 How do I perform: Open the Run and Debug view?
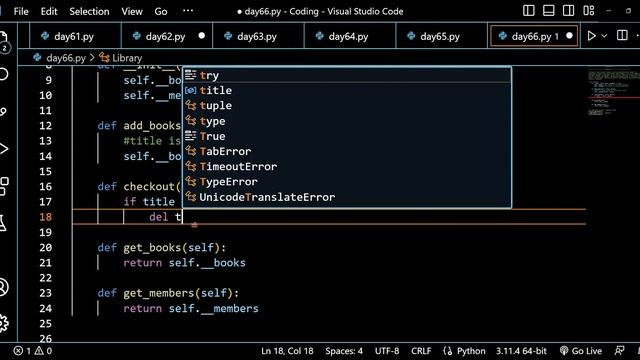[3, 149]
